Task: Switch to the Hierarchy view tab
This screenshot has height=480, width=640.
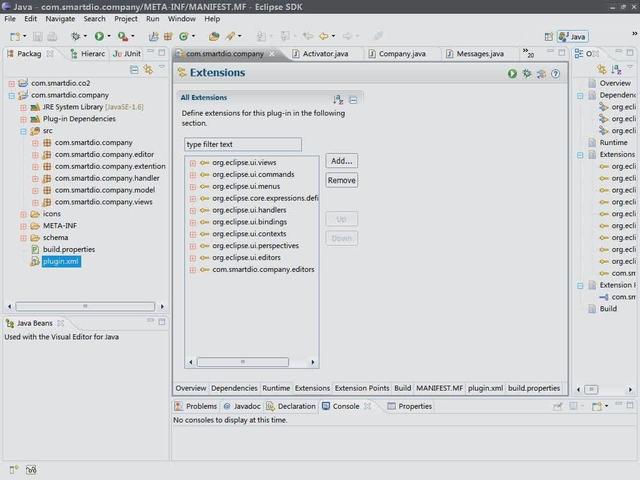Action: tap(88, 53)
